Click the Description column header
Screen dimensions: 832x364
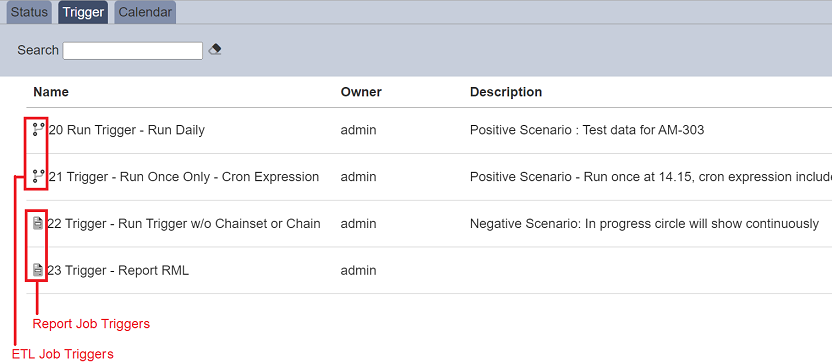tap(506, 92)
